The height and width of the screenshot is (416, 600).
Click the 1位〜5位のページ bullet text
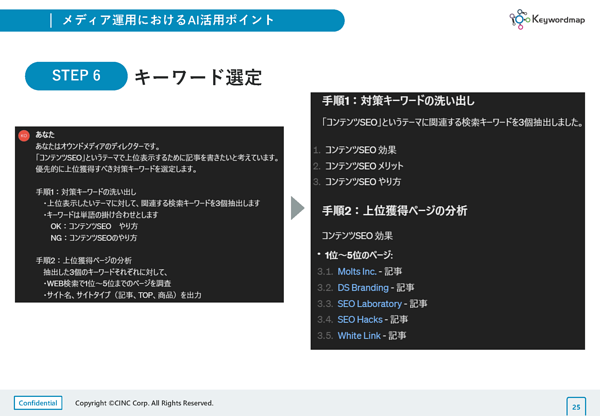[x=359, y=255]
